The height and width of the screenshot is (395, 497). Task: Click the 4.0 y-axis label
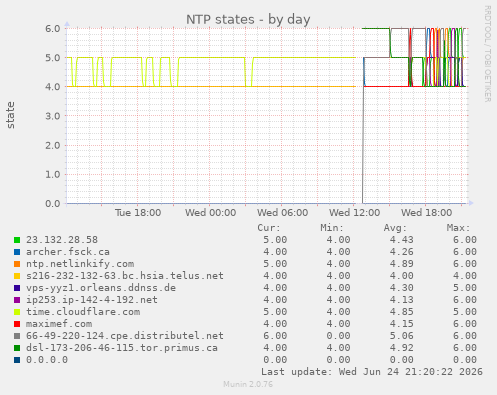coord(53,87)
